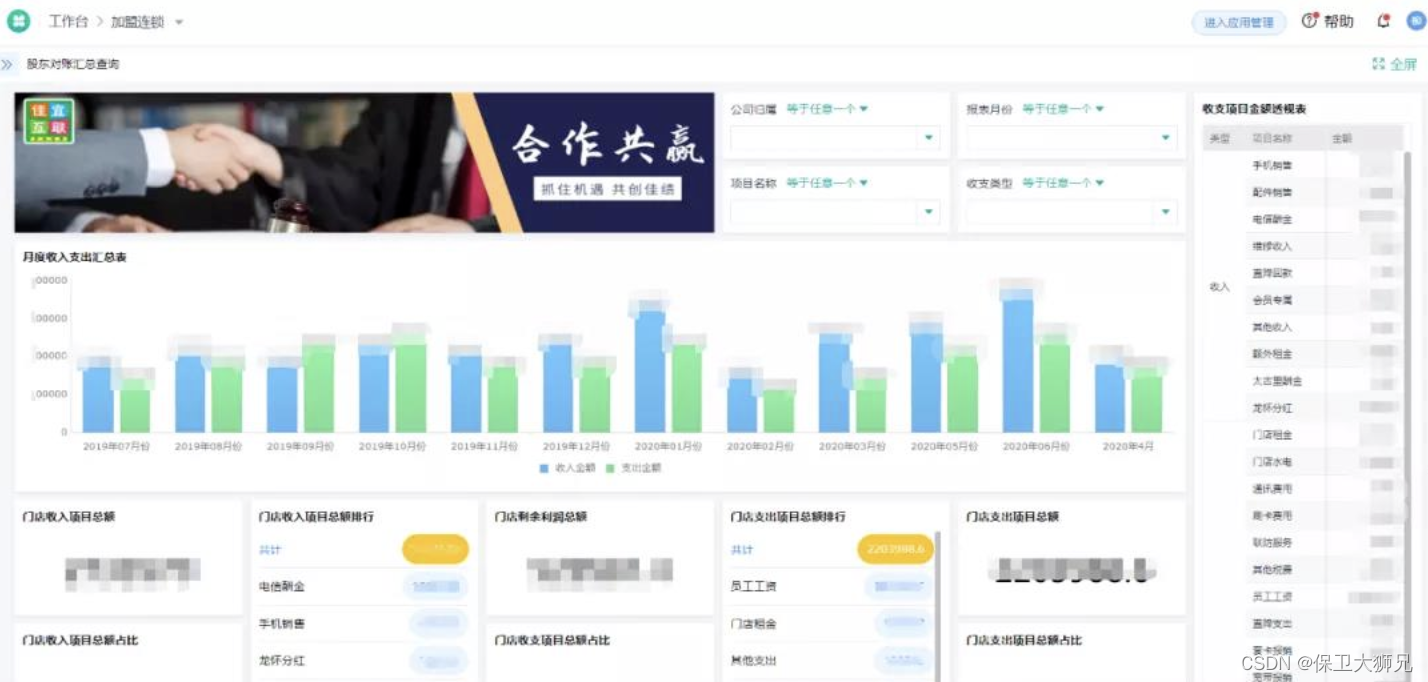1428x682 pixels.
Task: Open the 项目名称 value combo box
Action: point(834,212)
